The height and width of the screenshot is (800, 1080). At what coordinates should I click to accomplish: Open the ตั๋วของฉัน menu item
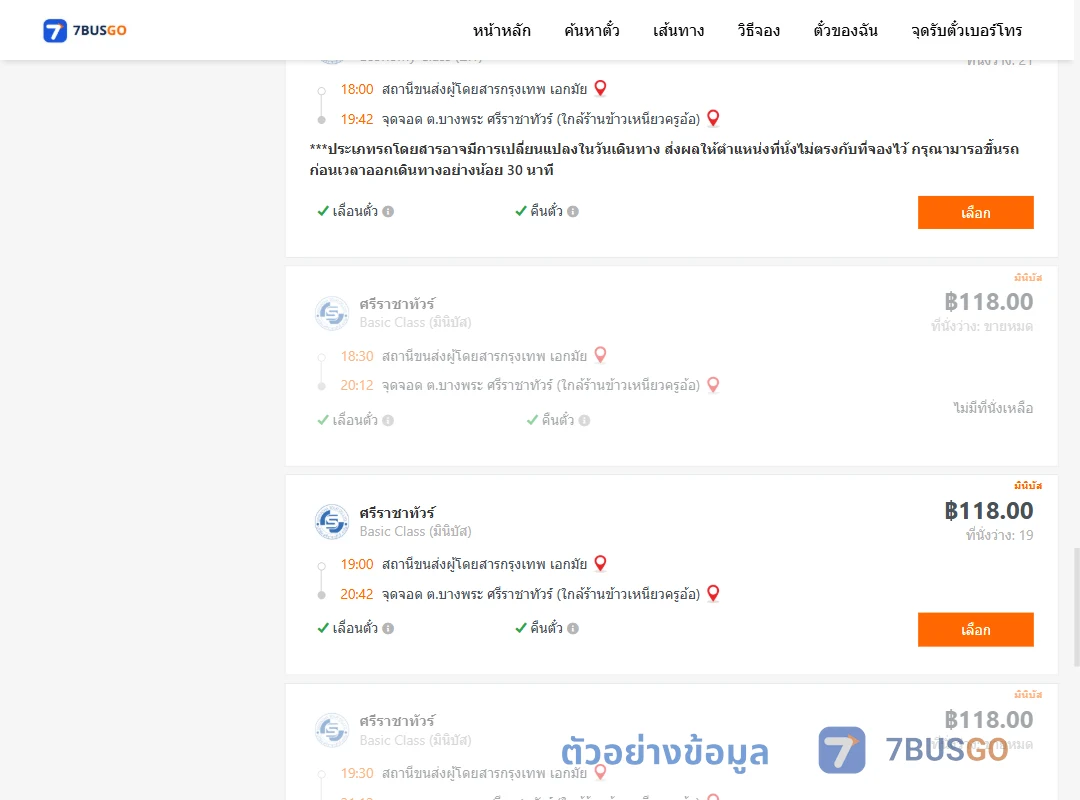pyautogui.click(x=845, y=30)
